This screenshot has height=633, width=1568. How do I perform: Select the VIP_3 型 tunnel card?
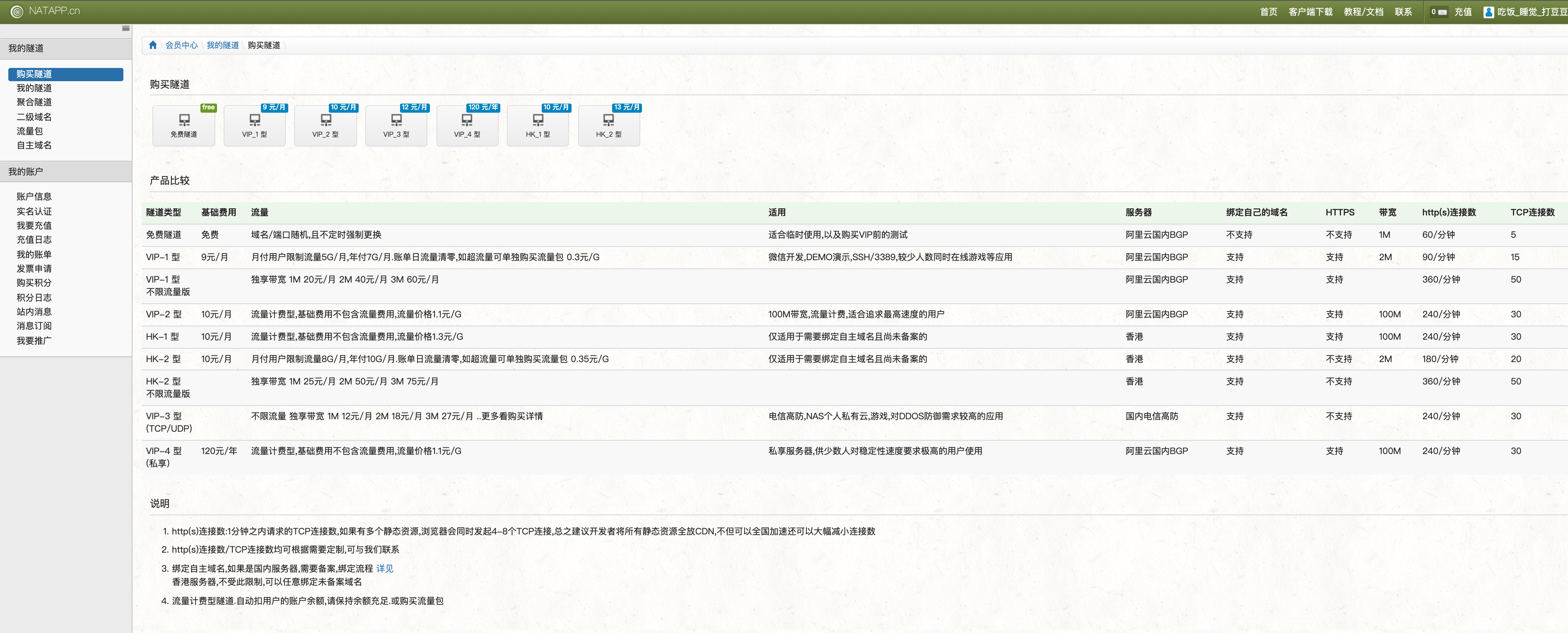[396, 126]
